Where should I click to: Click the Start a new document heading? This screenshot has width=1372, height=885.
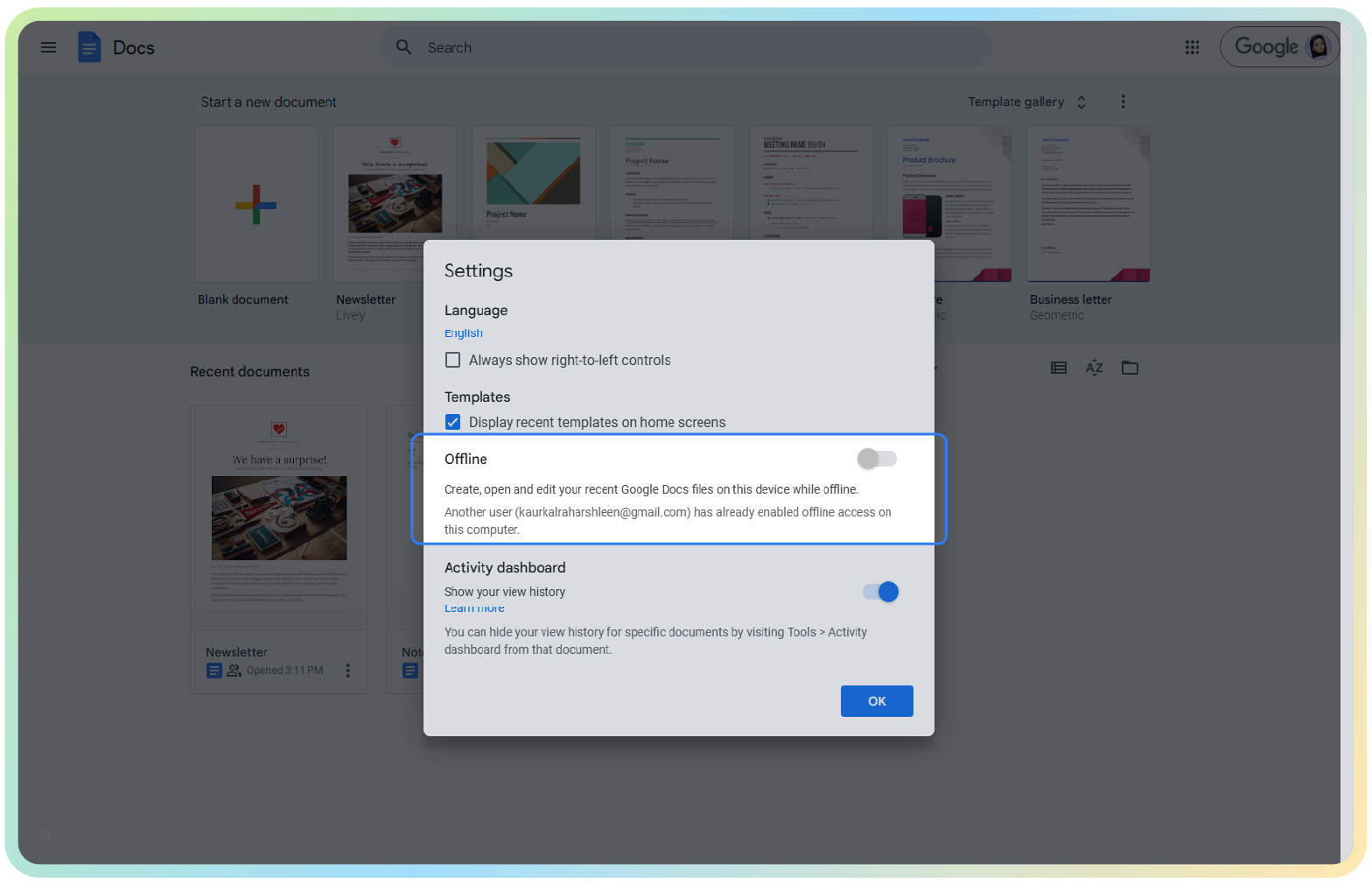269,102
